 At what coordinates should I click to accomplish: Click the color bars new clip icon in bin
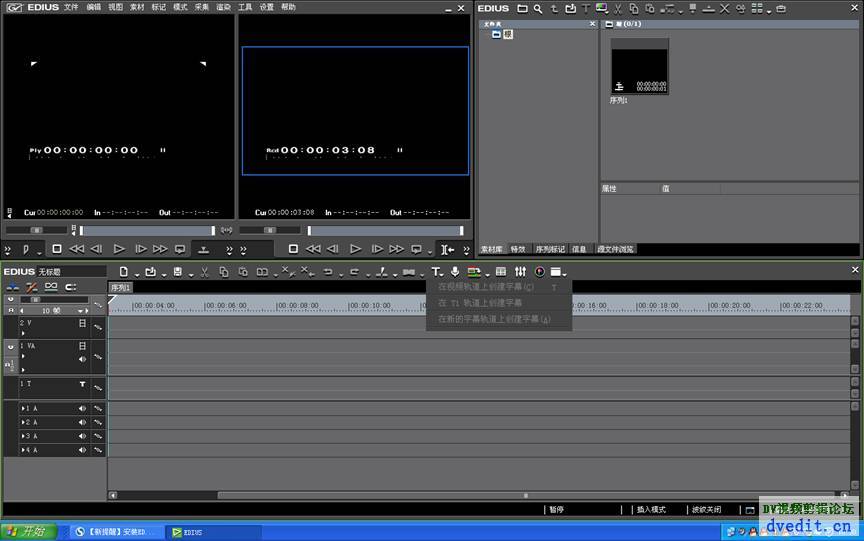[601, 8]
